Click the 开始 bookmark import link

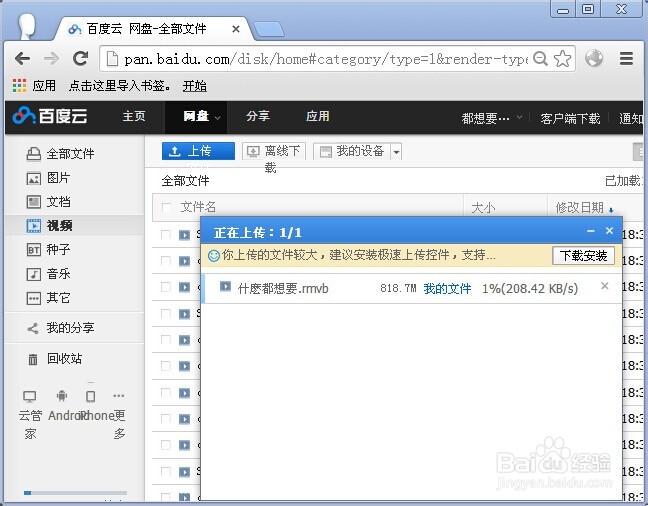195,86
